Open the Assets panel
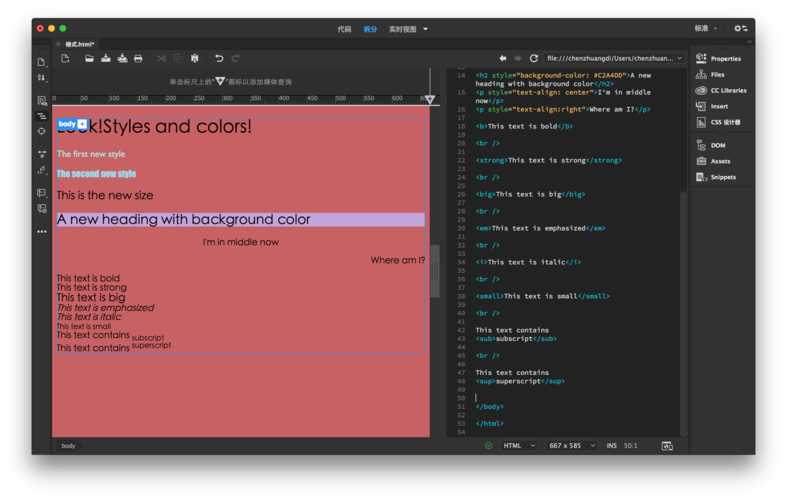Image resolution: width=787 pixels, height=500 pixels. click(719, 161)
